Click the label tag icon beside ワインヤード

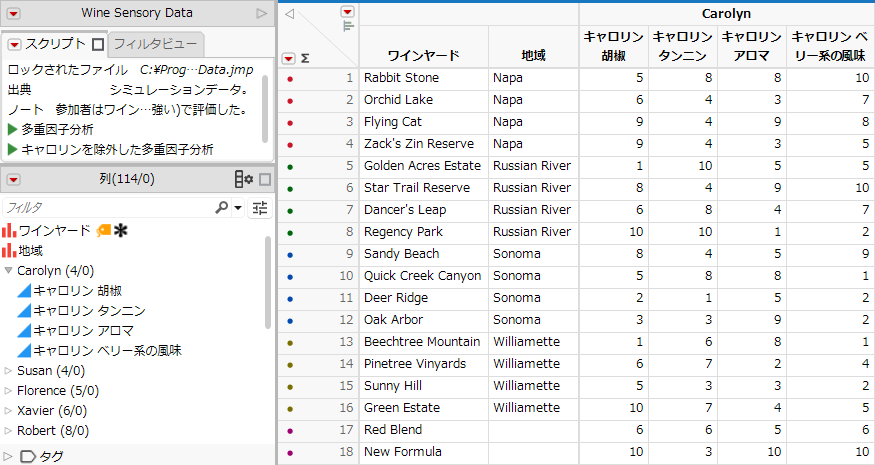103,230
